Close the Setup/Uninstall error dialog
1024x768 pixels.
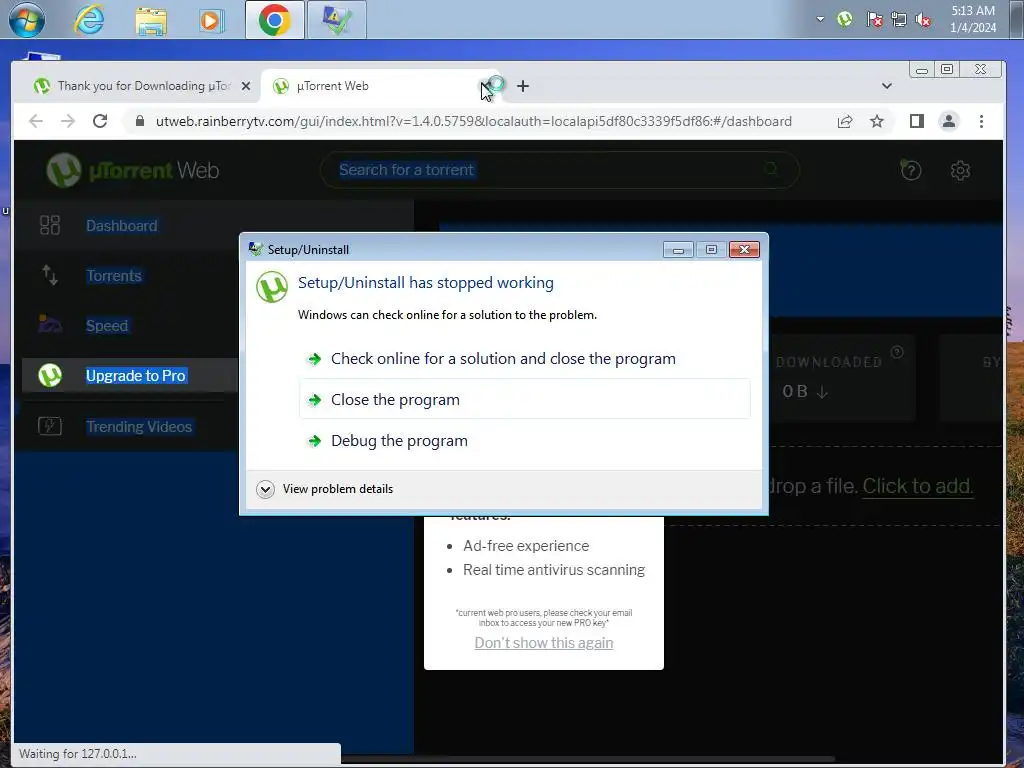coord(744,249)
